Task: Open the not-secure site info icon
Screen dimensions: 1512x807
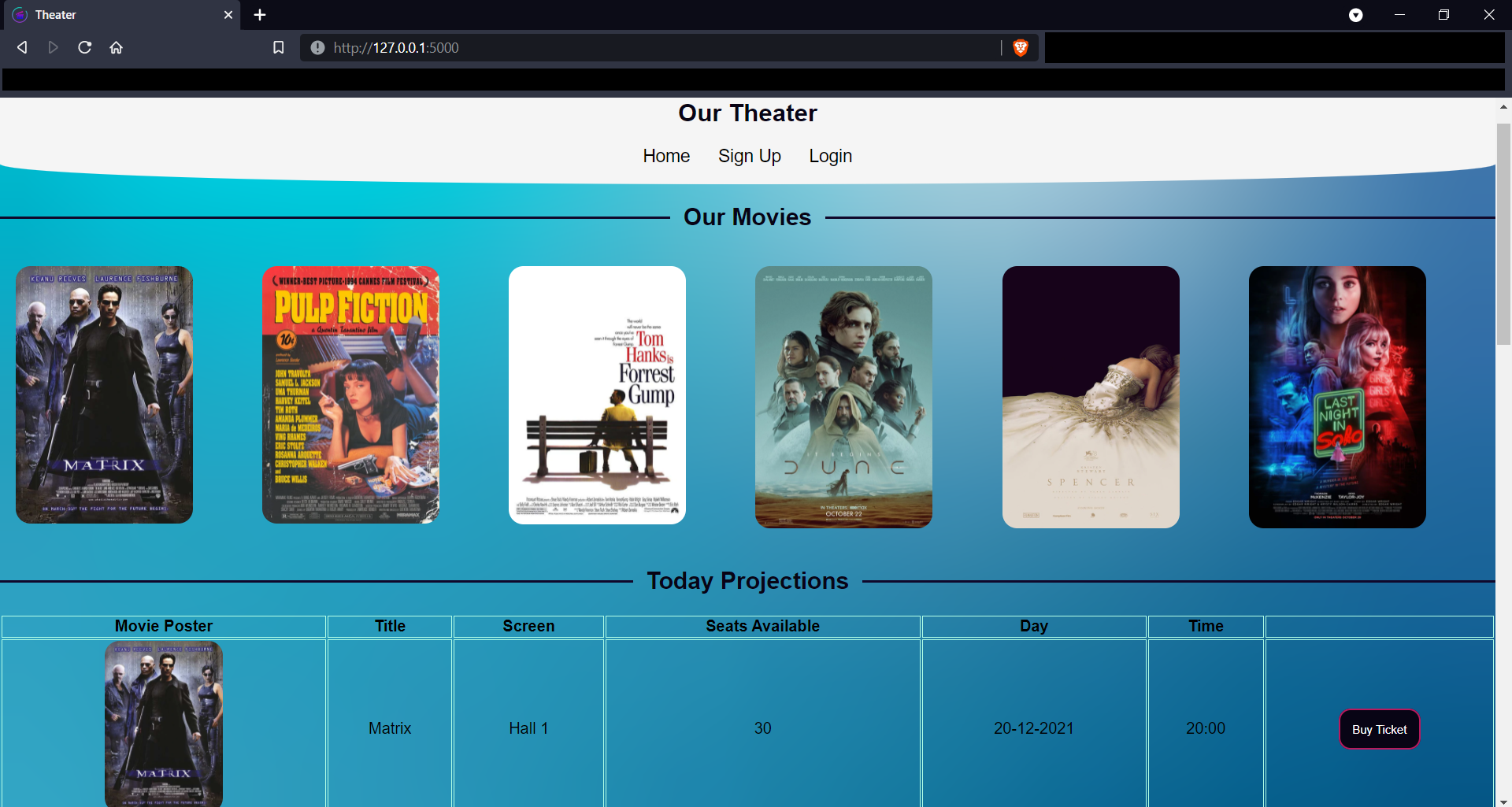Action: click(317, 48)
